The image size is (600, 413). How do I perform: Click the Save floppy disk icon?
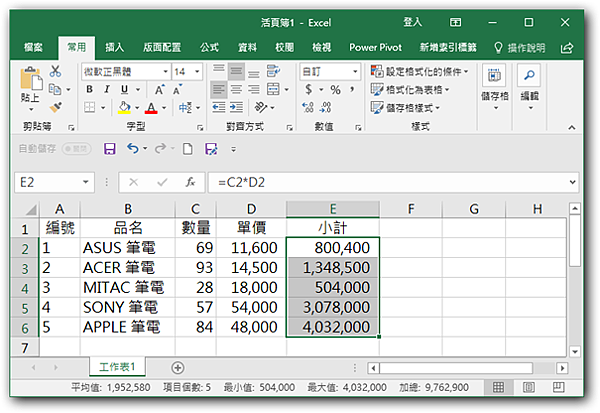click(109, 149)
